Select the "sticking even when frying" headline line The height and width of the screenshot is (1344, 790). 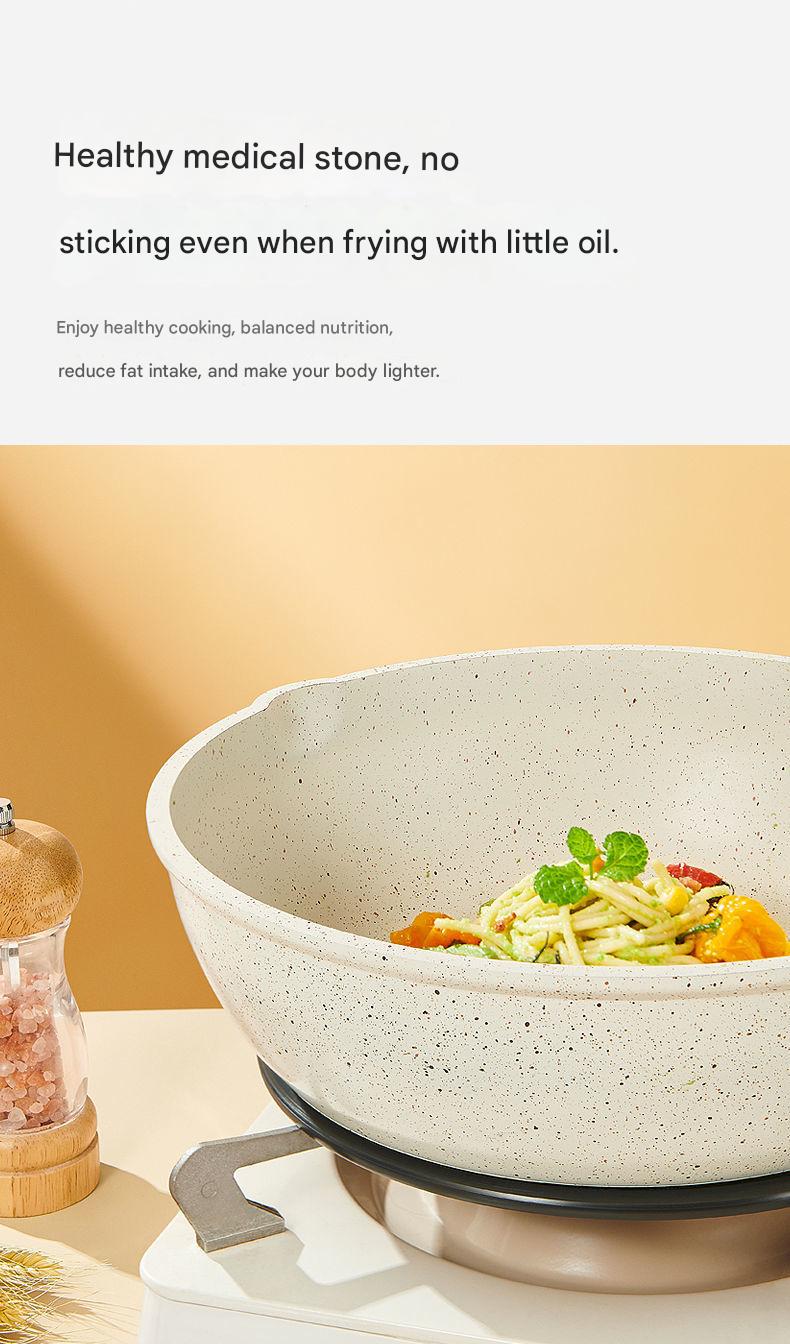pyautogui.click(x=339, y=243)
